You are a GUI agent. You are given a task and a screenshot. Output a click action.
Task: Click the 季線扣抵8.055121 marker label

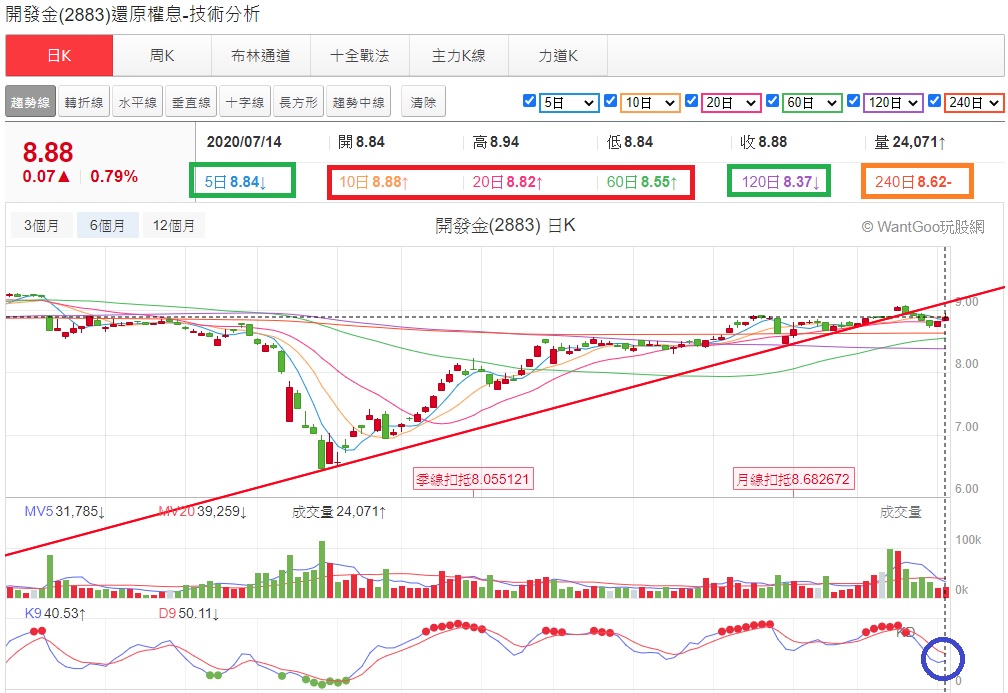click(x=473, y=479)
